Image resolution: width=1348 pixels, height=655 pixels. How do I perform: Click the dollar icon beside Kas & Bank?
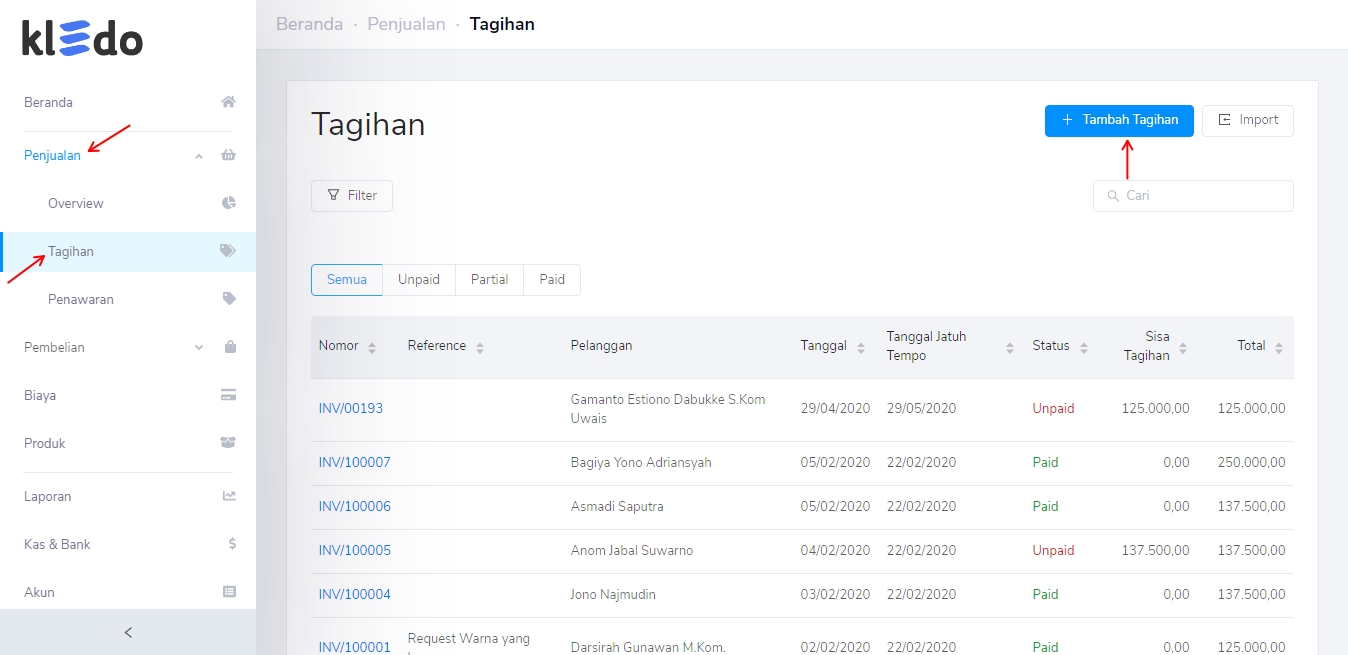point(230,544)
